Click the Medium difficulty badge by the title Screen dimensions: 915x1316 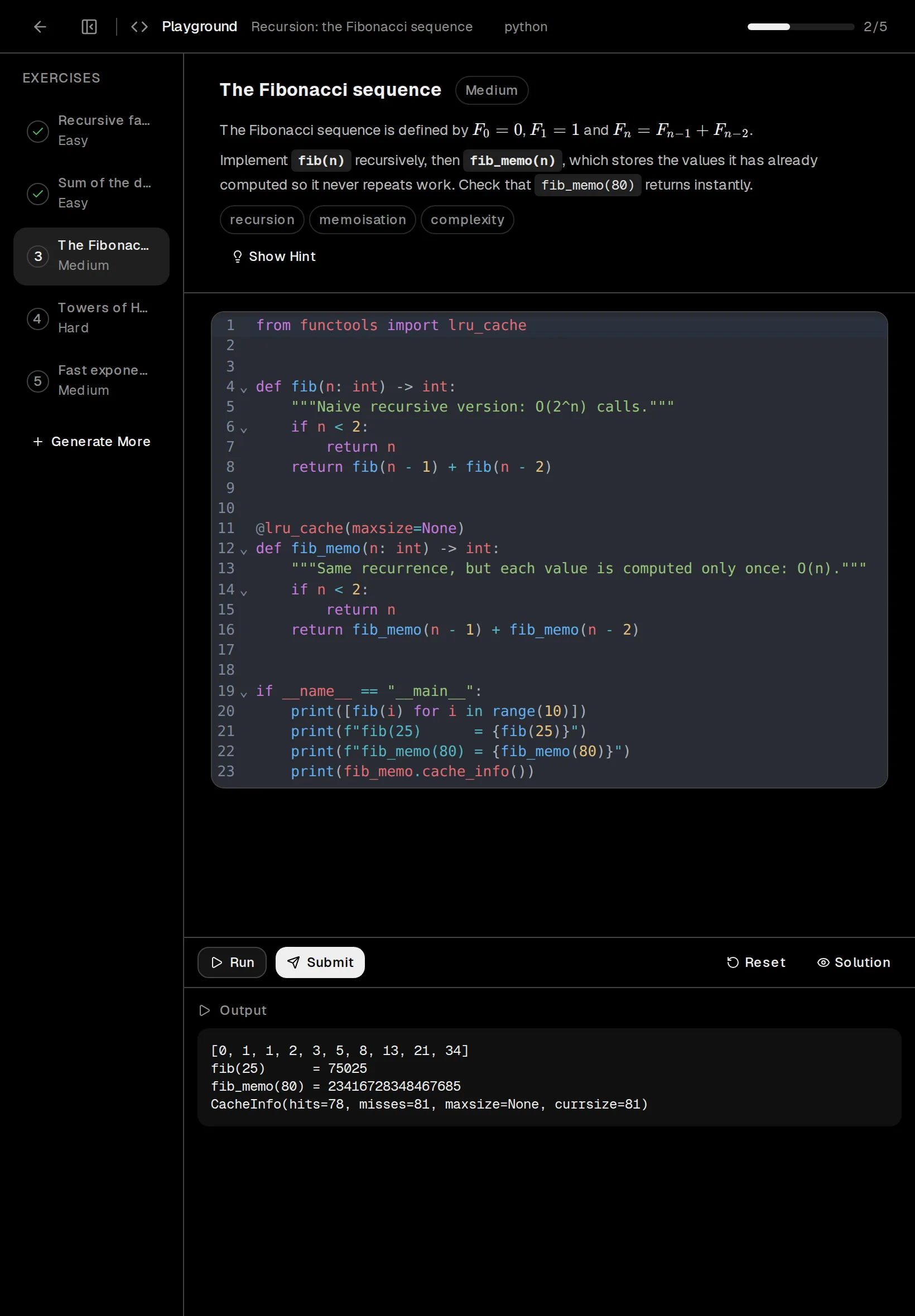[492, 90]
